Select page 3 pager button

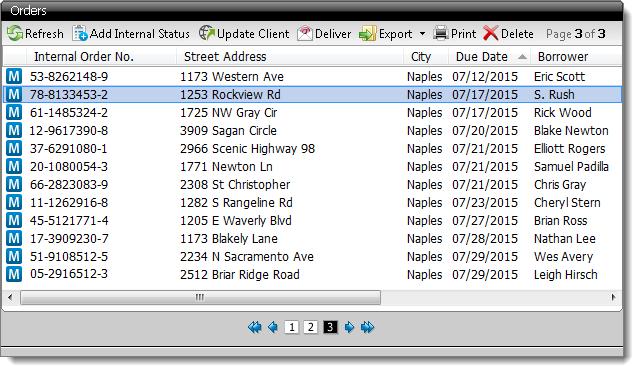coord(330,327)
